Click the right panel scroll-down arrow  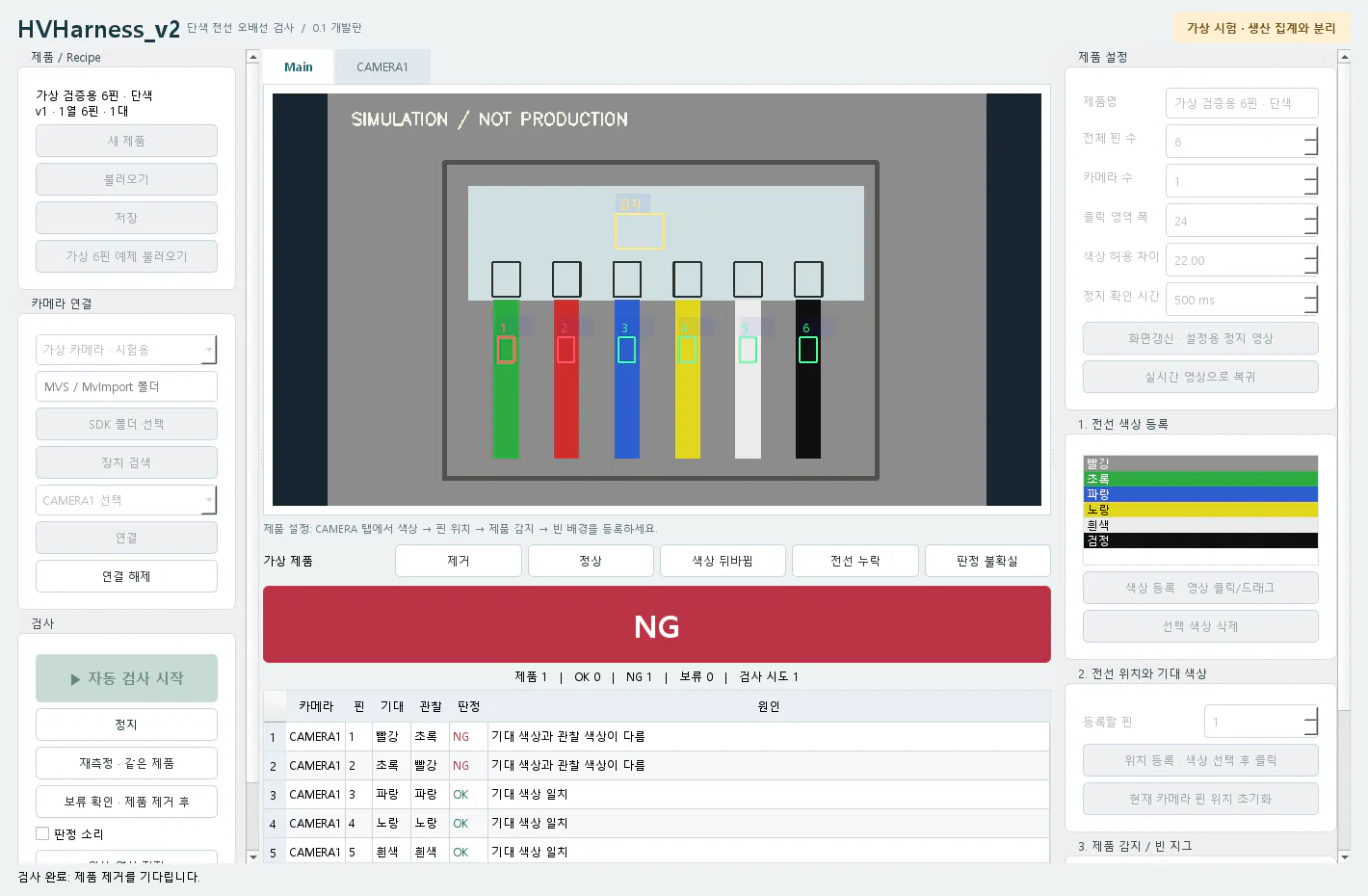pyautogui.click(x=1345, y=856)
